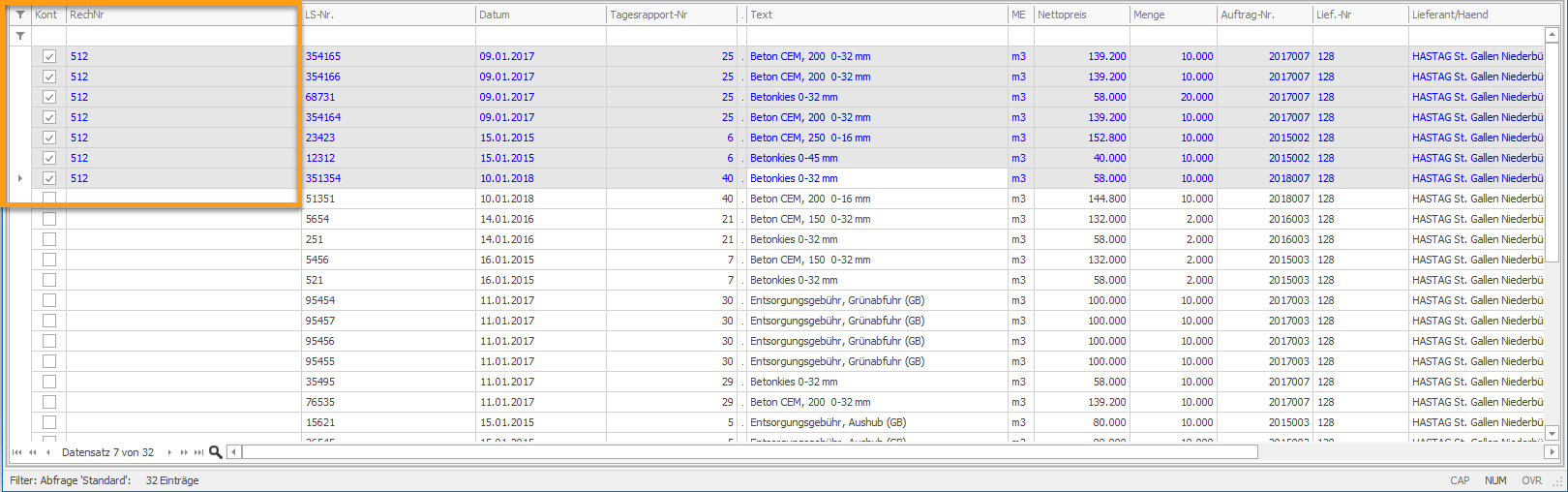Go to last record in navigator
1568x492 pixels.
click(198, 452)
